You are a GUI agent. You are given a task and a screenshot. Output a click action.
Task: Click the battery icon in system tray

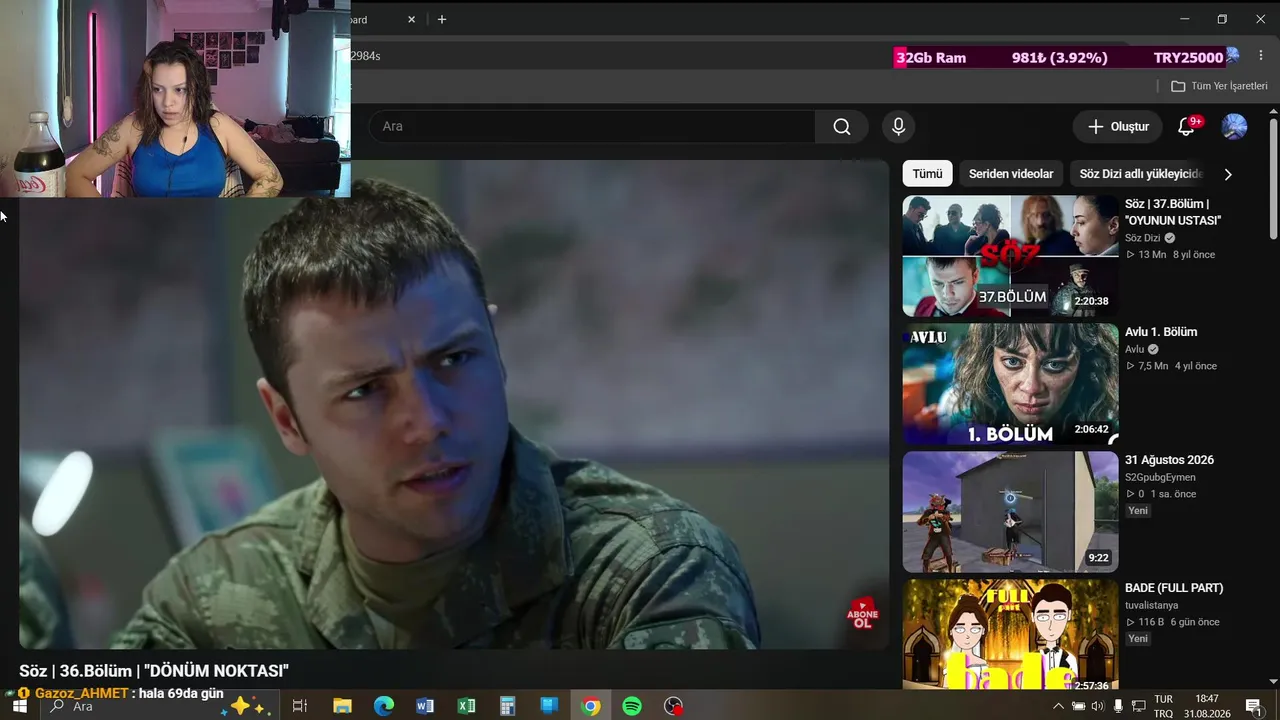1078,706
